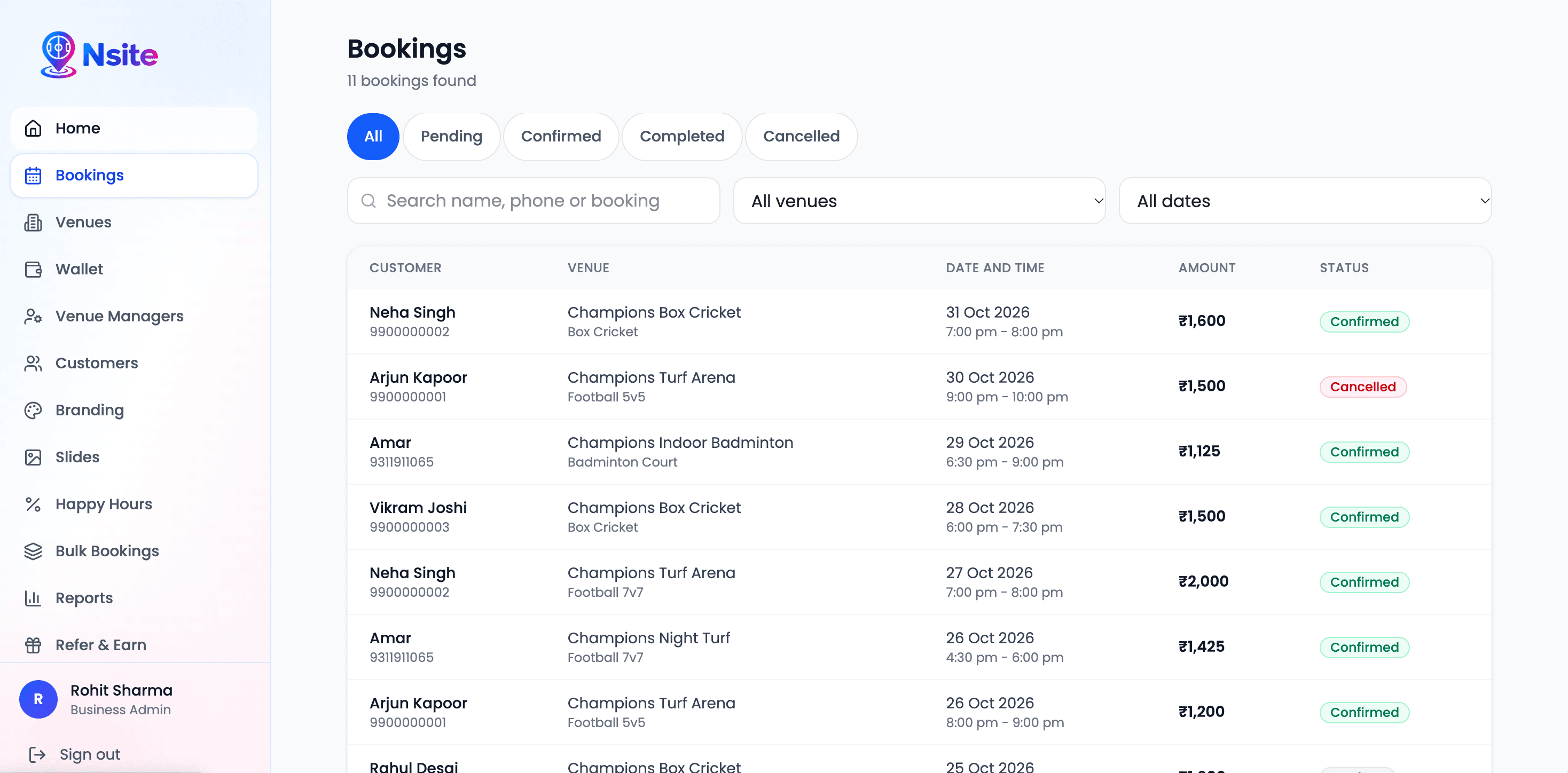Screen dimensions: 1568x773
Task: Click the Home house icon
Action: click(33, 129)
